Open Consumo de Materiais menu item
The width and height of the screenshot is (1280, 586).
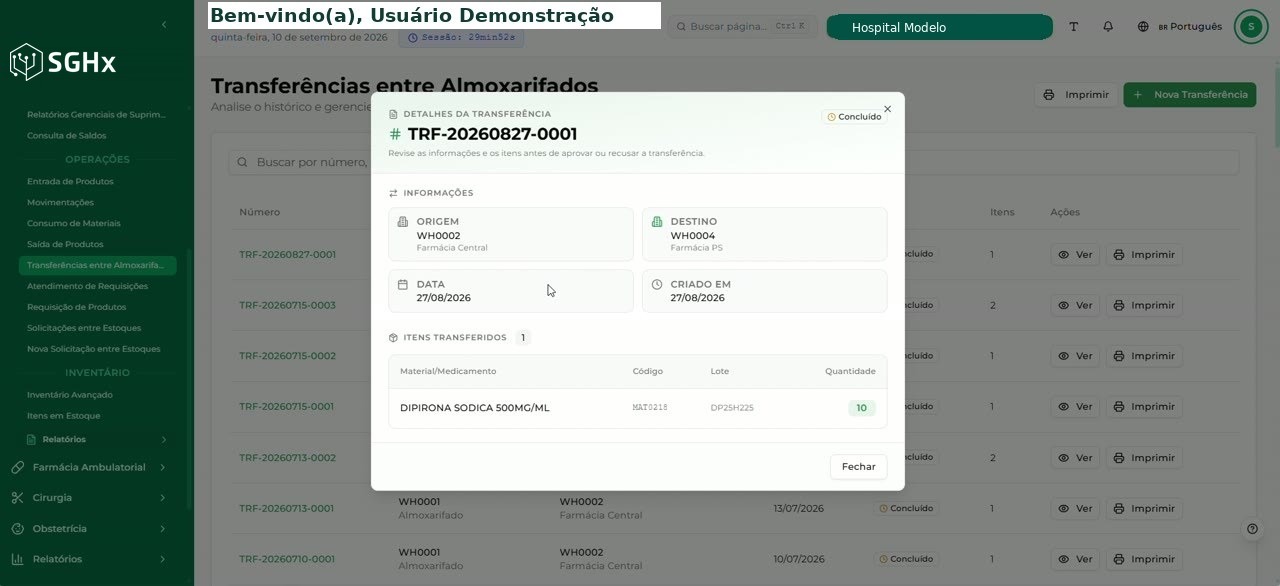coord(74,224)
